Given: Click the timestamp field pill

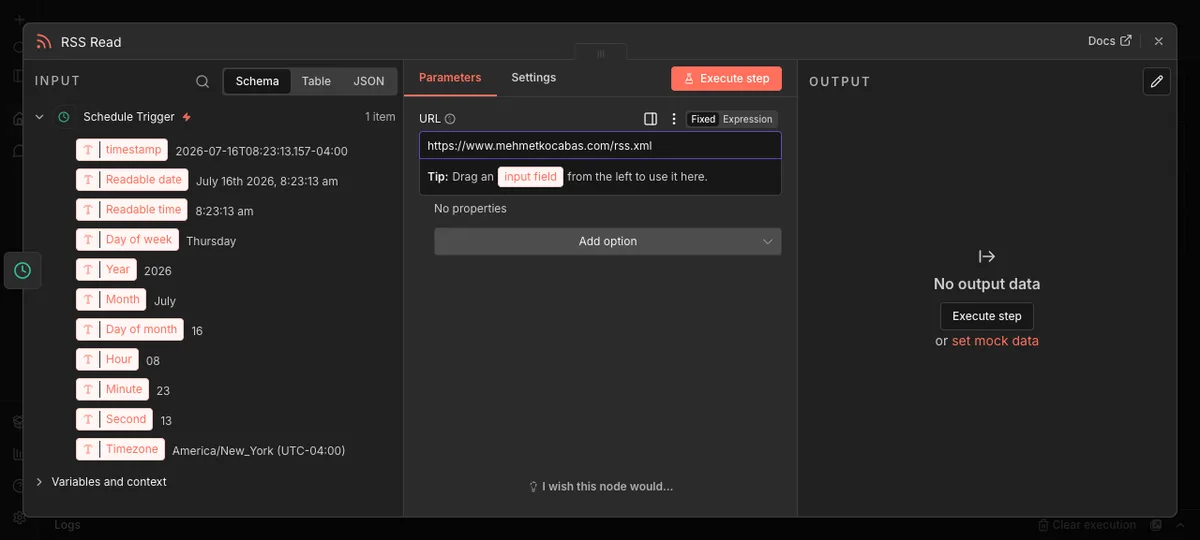Looking at the screenshot, I should coord(122,150).
